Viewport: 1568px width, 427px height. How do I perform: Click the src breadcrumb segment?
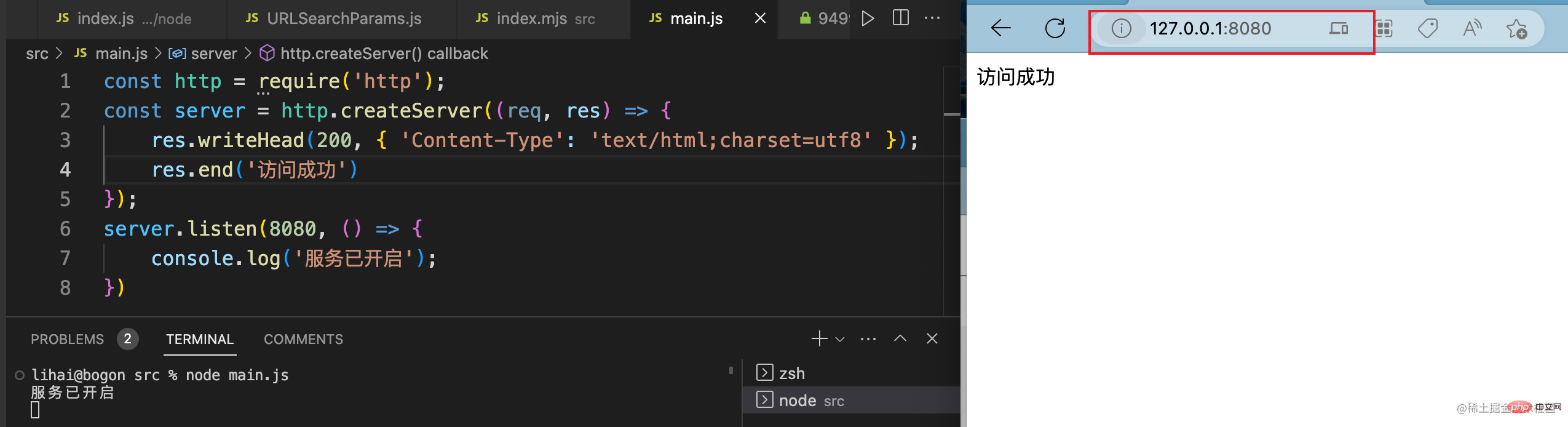pyautogui.click(x=37, y=54)
